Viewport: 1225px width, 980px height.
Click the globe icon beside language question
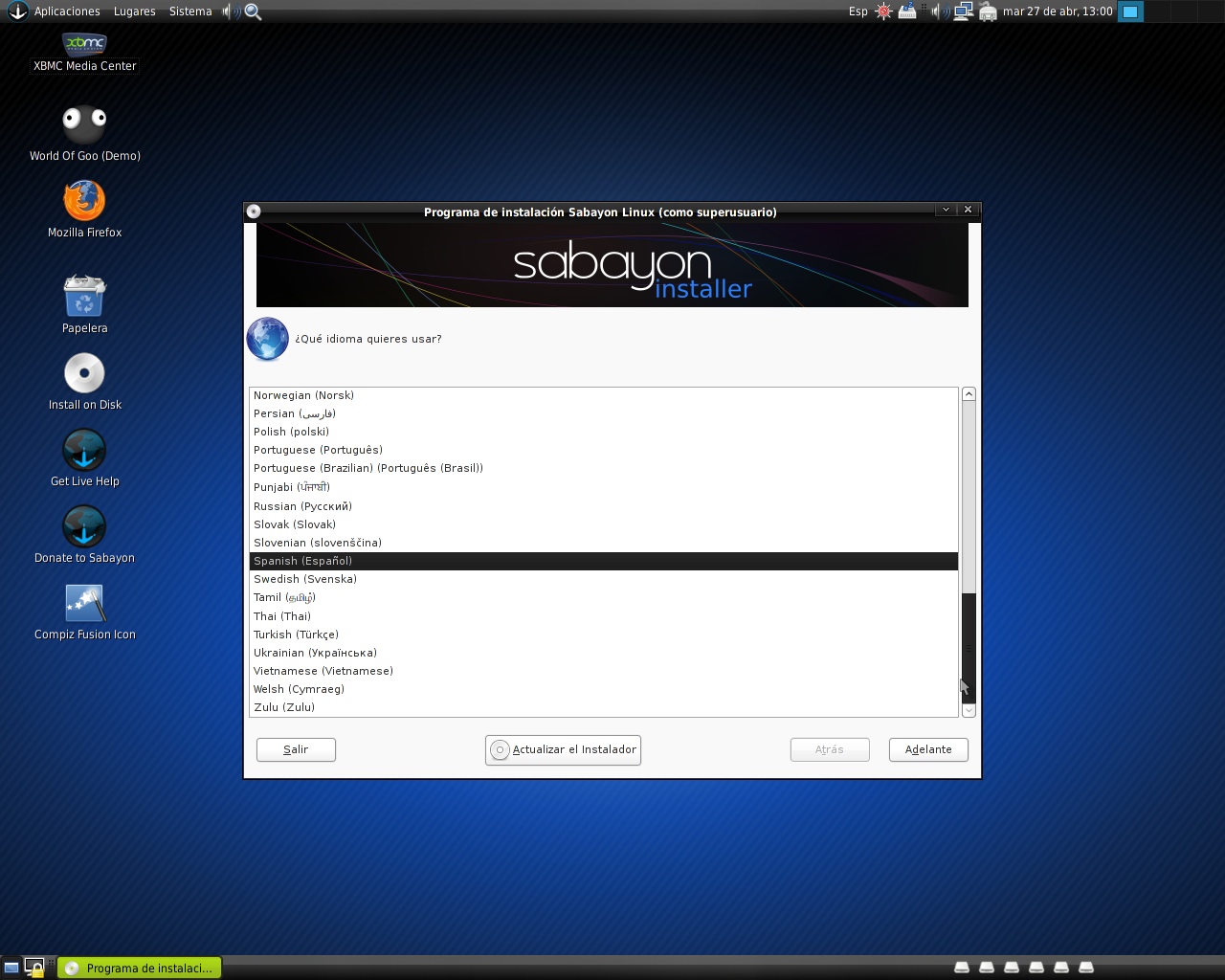click(268, 339)
